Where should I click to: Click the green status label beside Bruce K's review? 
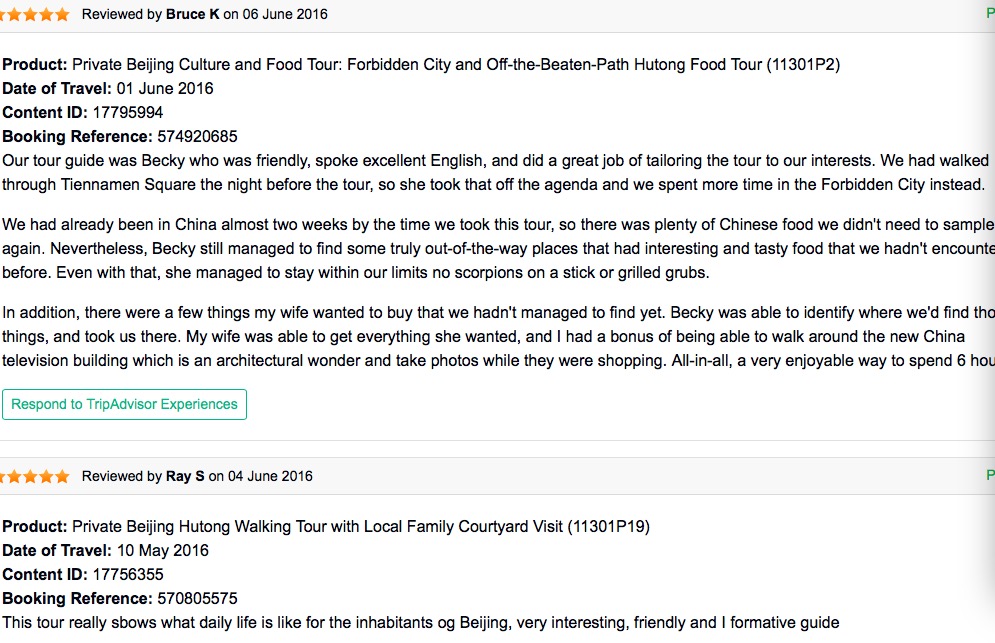[989, 15]
